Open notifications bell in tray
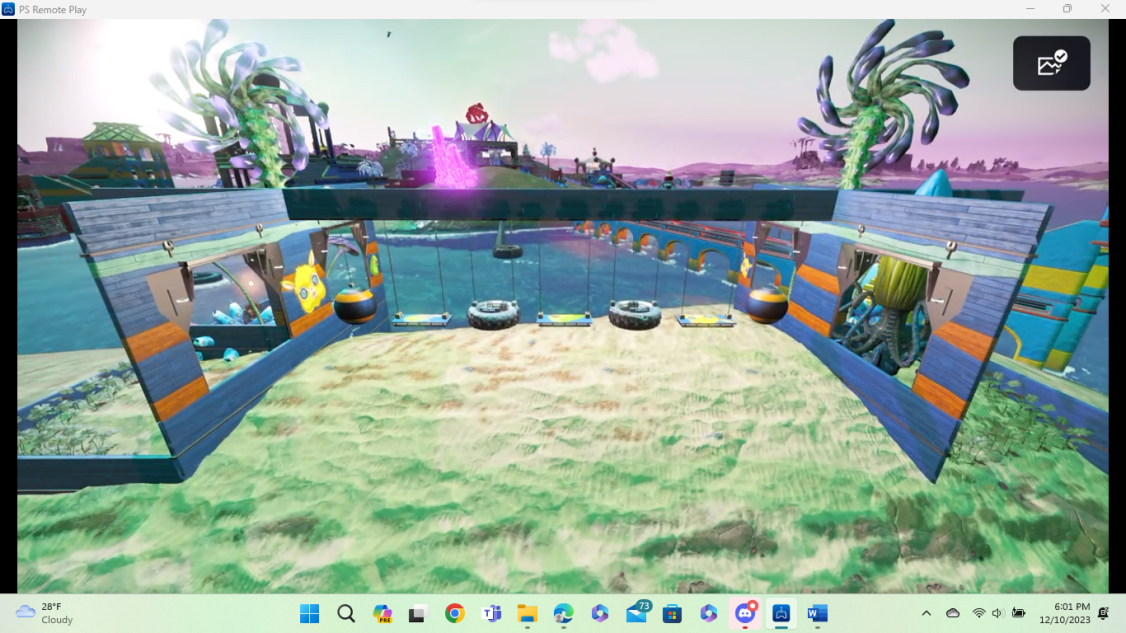Viewport: 1126px width, 633px height. 1103,613
